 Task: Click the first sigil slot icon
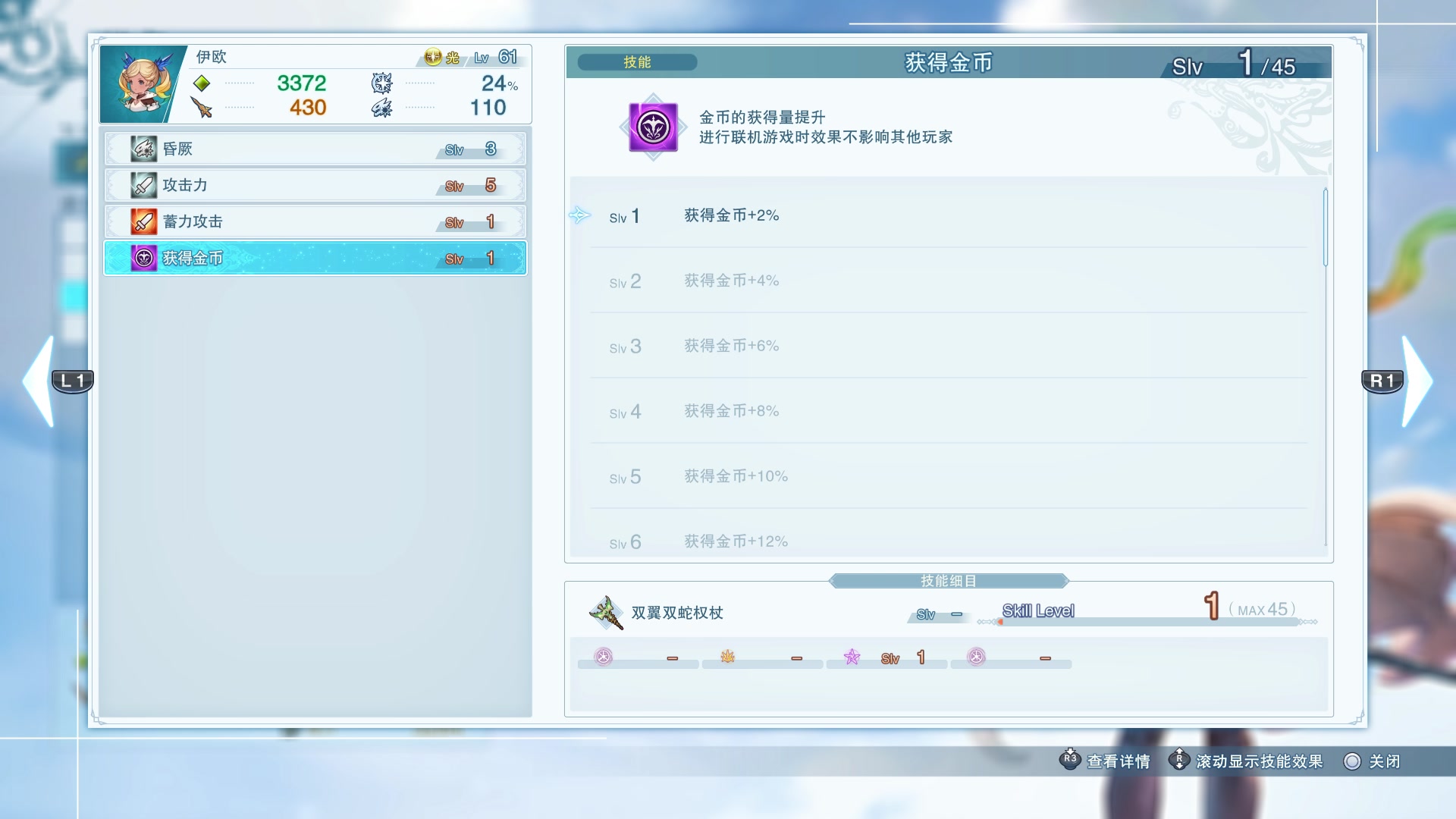click(604, 657)
